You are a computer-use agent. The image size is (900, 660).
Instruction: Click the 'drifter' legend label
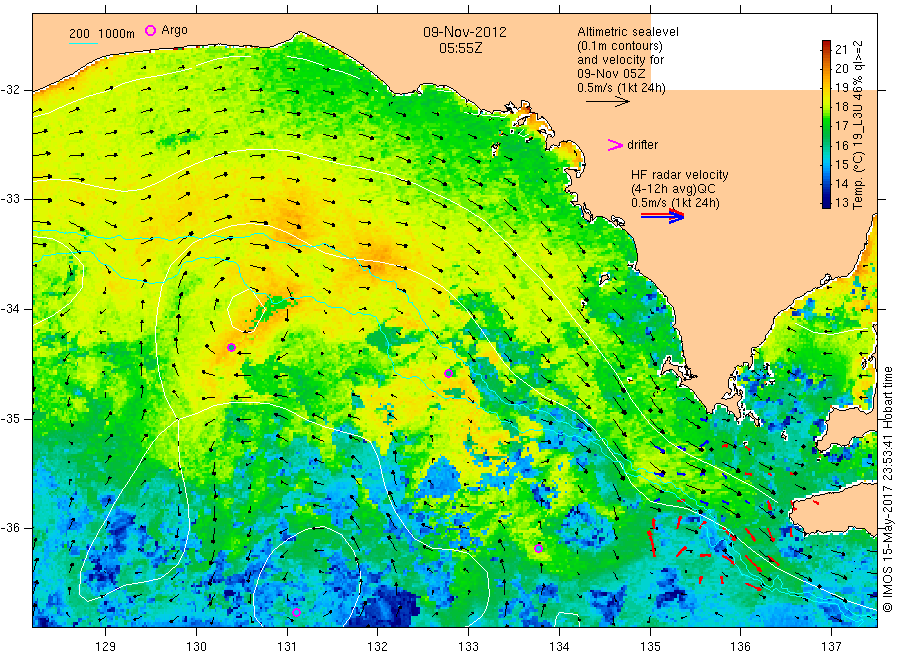[x=642, y=145]
